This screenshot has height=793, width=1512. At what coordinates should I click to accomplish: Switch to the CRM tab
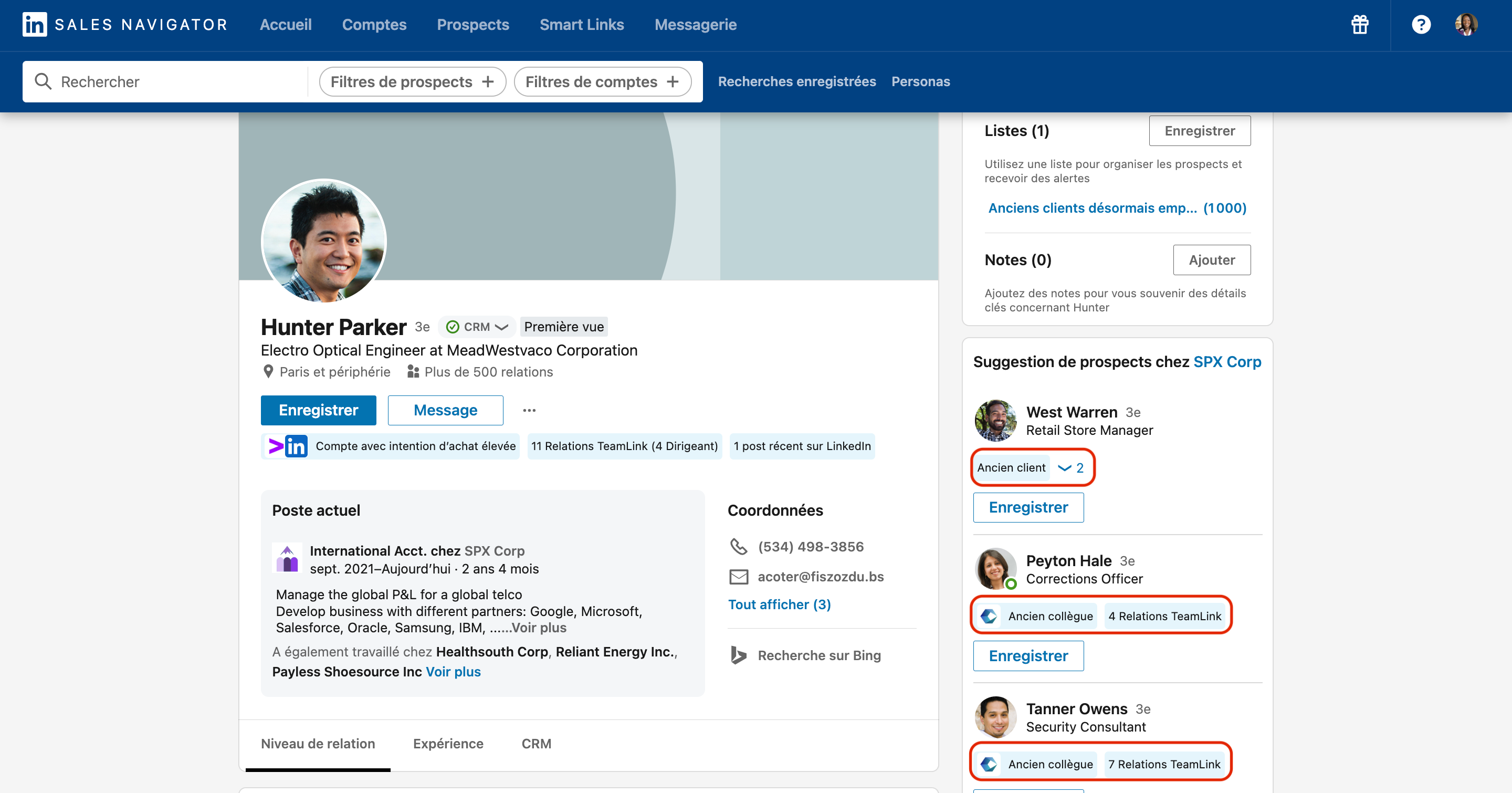[536, 744]
